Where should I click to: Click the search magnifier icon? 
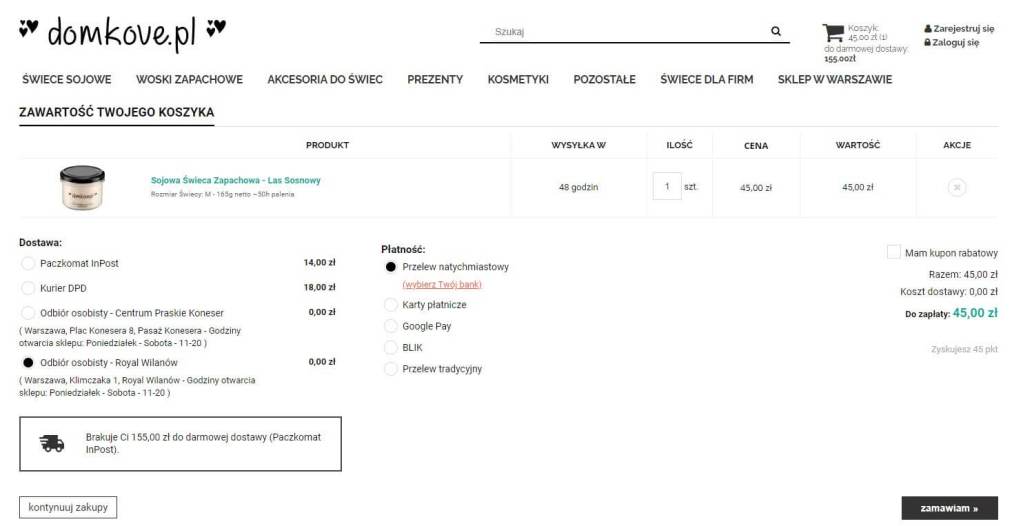[x=776, y=31]
